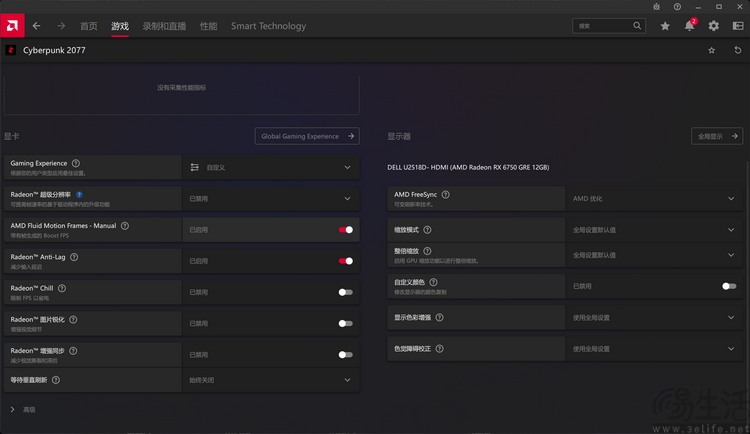Click the search magnifier icon
The image size is (750, 434).
tap(637, 26)
